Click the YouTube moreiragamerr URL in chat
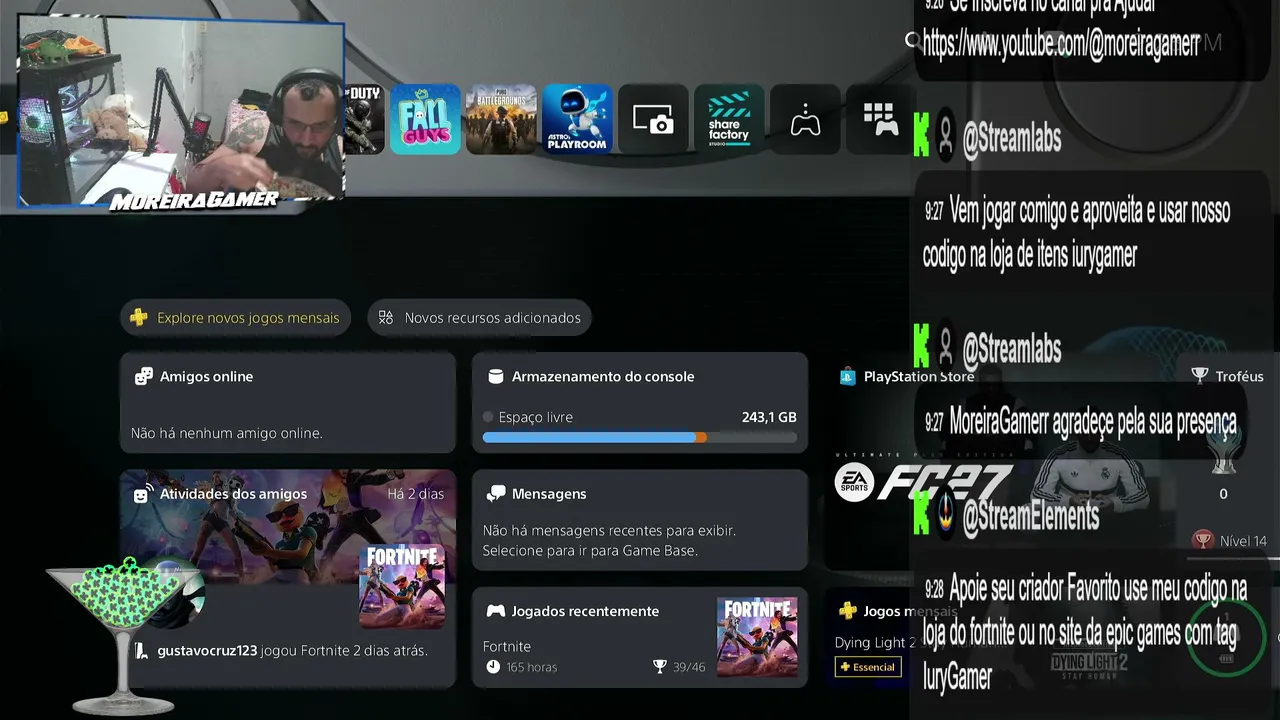Screen dimensions: 1280x720 click(x=1061, y=42)
